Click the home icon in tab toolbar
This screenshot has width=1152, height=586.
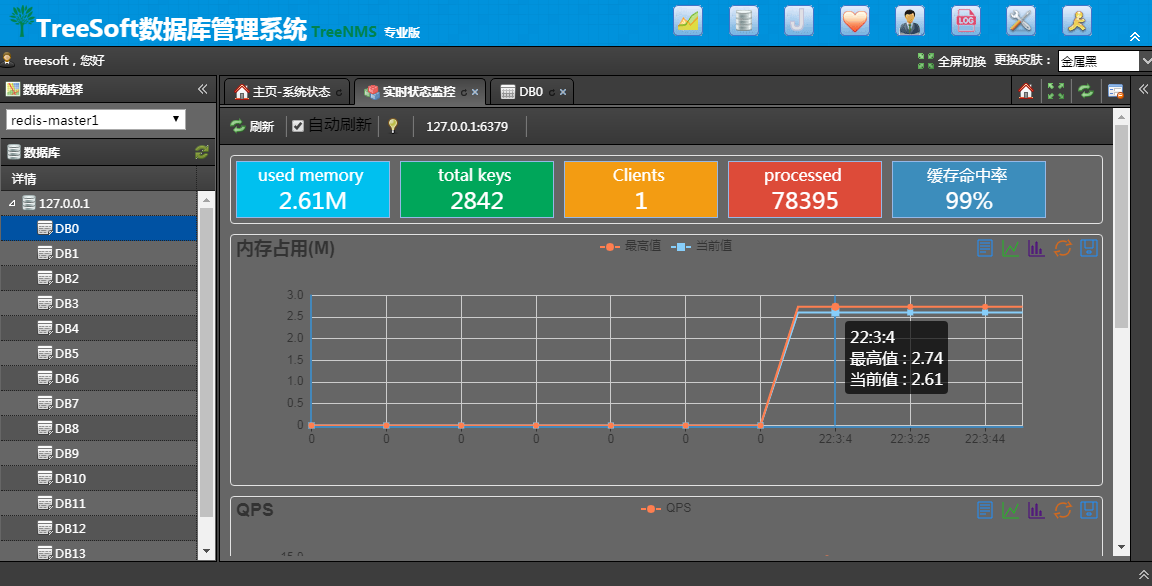(x=1026, y=91)
